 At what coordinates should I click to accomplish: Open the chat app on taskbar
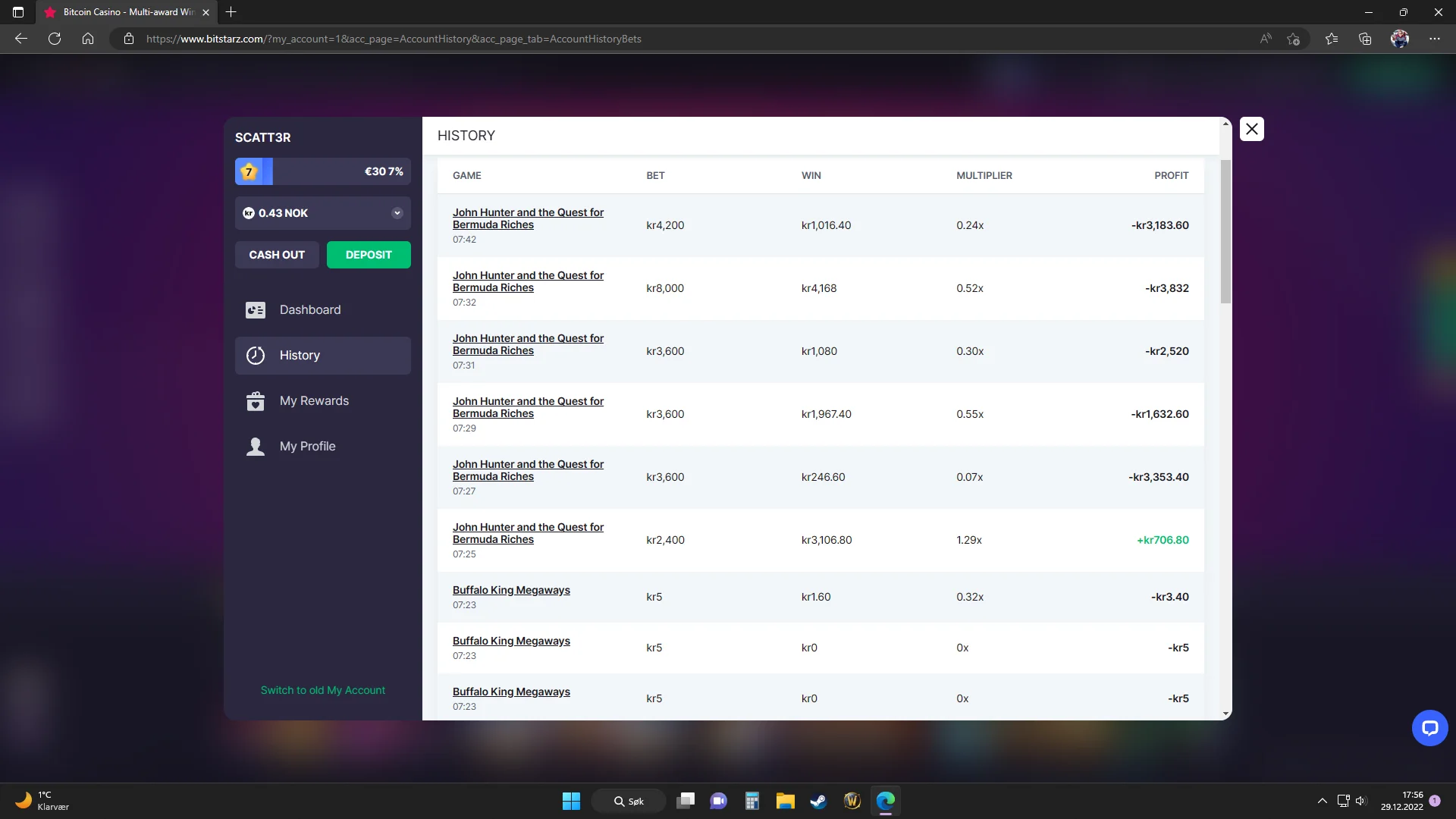tap(718, 801)
